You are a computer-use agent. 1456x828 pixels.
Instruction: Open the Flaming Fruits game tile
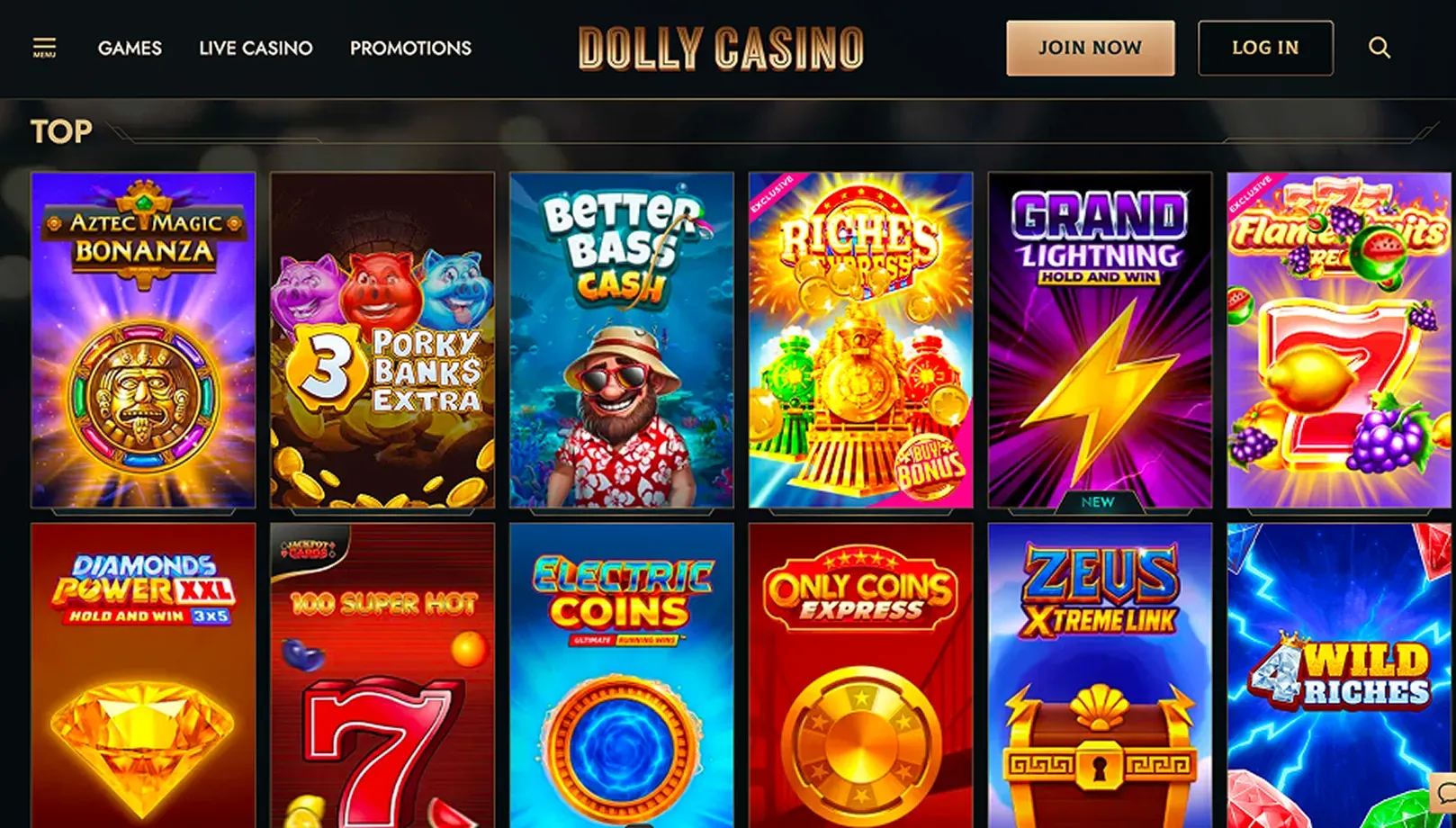coord(1339,340)
